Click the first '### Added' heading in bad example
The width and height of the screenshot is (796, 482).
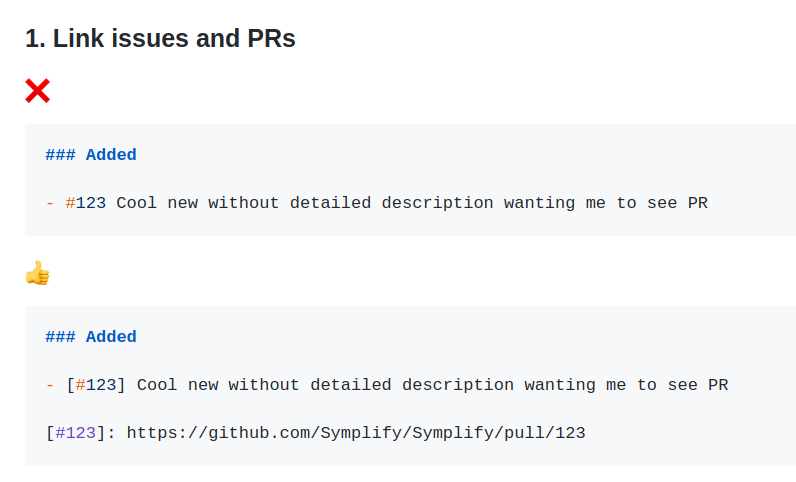(x=91, y=154)
